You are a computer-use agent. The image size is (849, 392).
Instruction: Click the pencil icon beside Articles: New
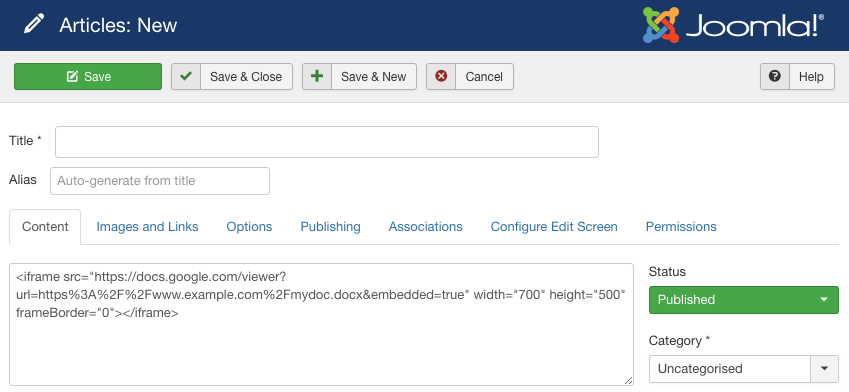click(x=34, y=25)
